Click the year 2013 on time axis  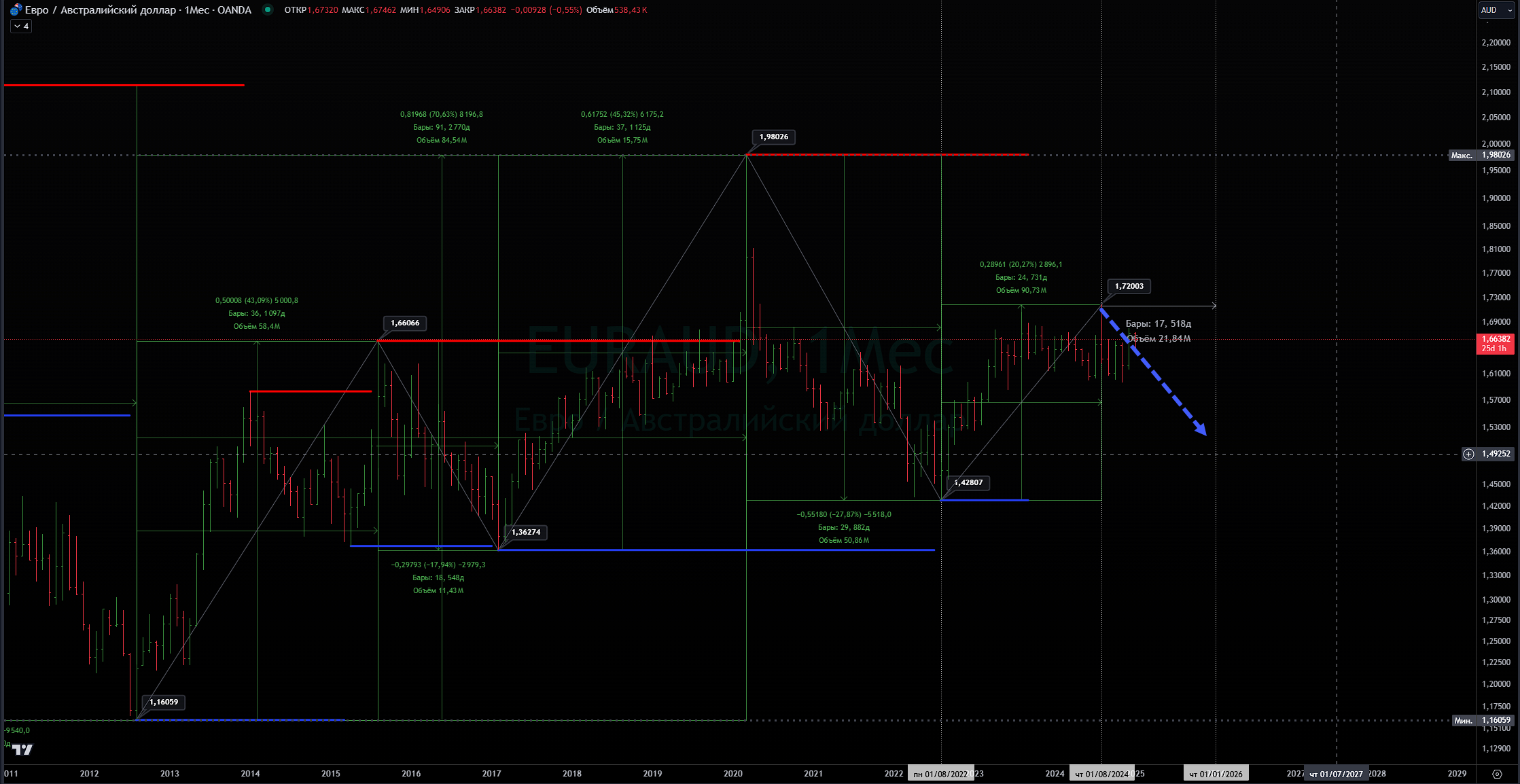pyautogui.click(x=170, y=774)
